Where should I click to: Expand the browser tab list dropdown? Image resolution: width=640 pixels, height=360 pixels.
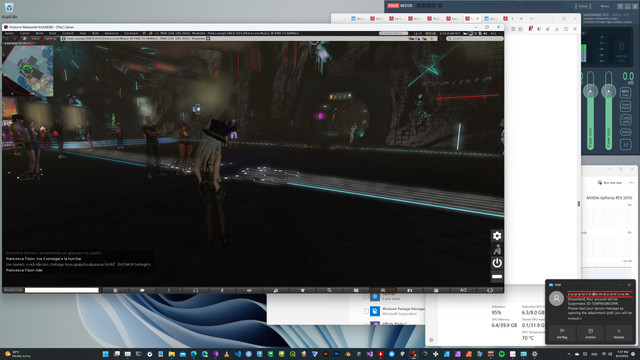(531, 19)
